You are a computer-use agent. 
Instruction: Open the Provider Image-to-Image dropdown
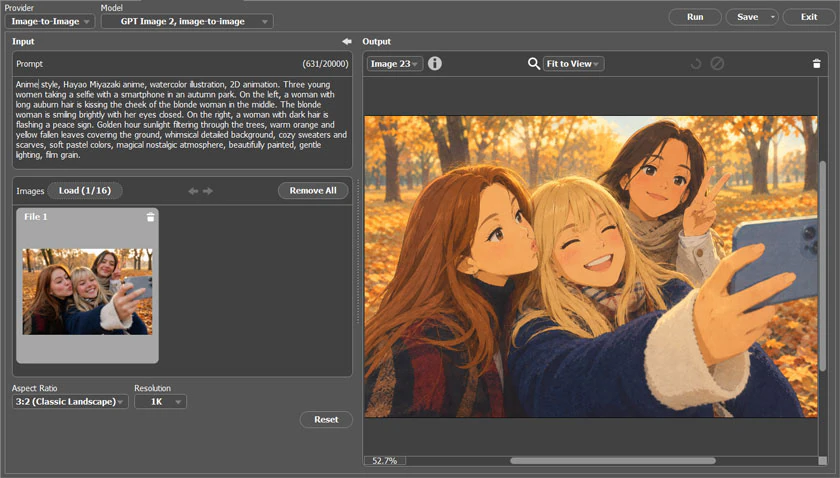50,21
